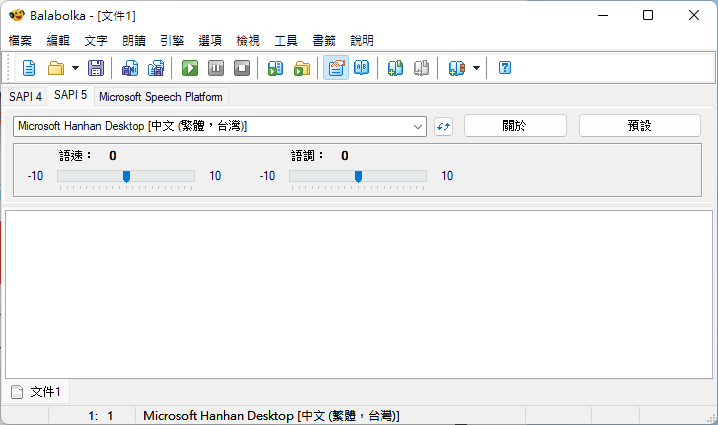Viewport: 718px width, 425px height.
Task: Open the 書籤 menu
Action: tap(324, 41)
